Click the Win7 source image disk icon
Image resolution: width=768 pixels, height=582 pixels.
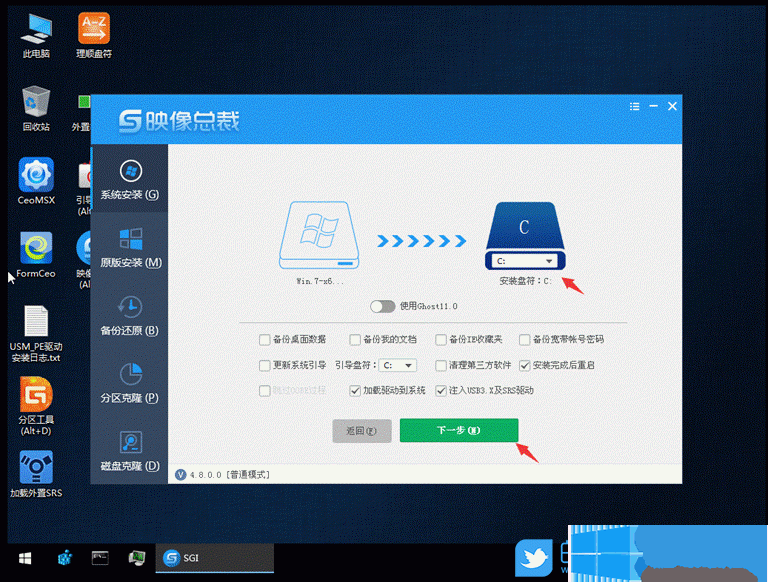(x=318, y=235)
